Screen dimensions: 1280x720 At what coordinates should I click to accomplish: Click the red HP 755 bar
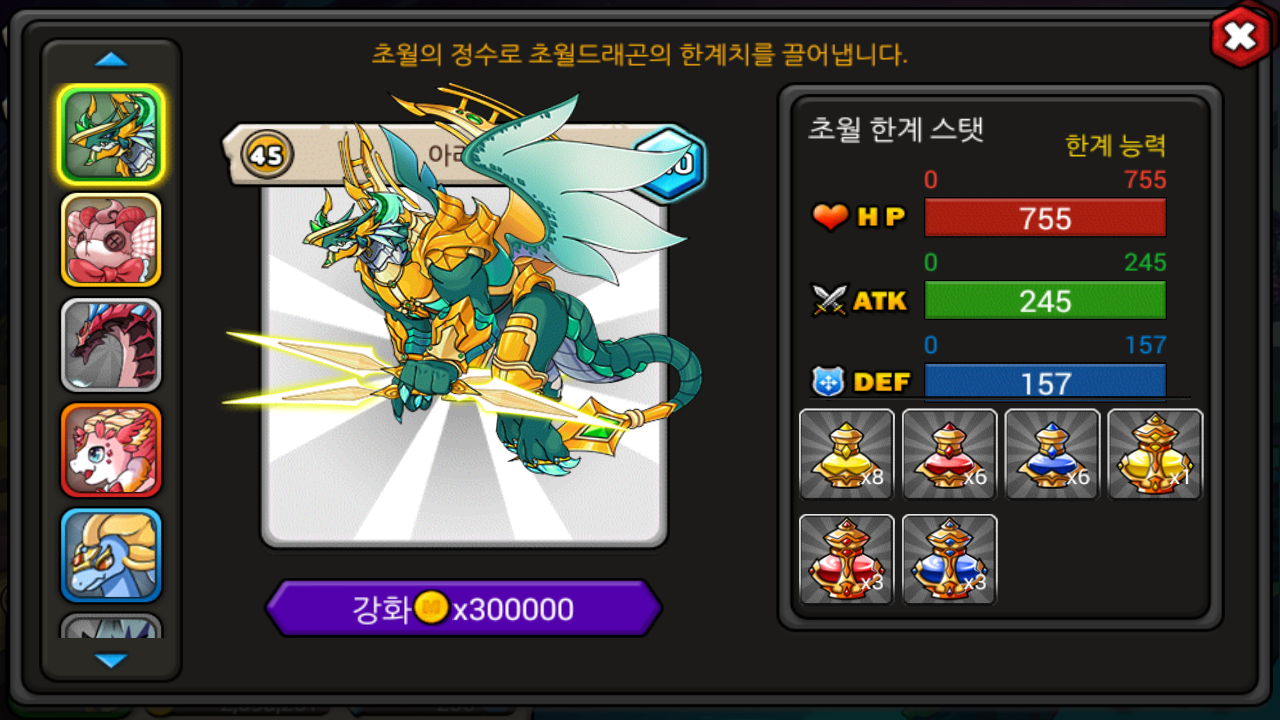point(1045,218)
